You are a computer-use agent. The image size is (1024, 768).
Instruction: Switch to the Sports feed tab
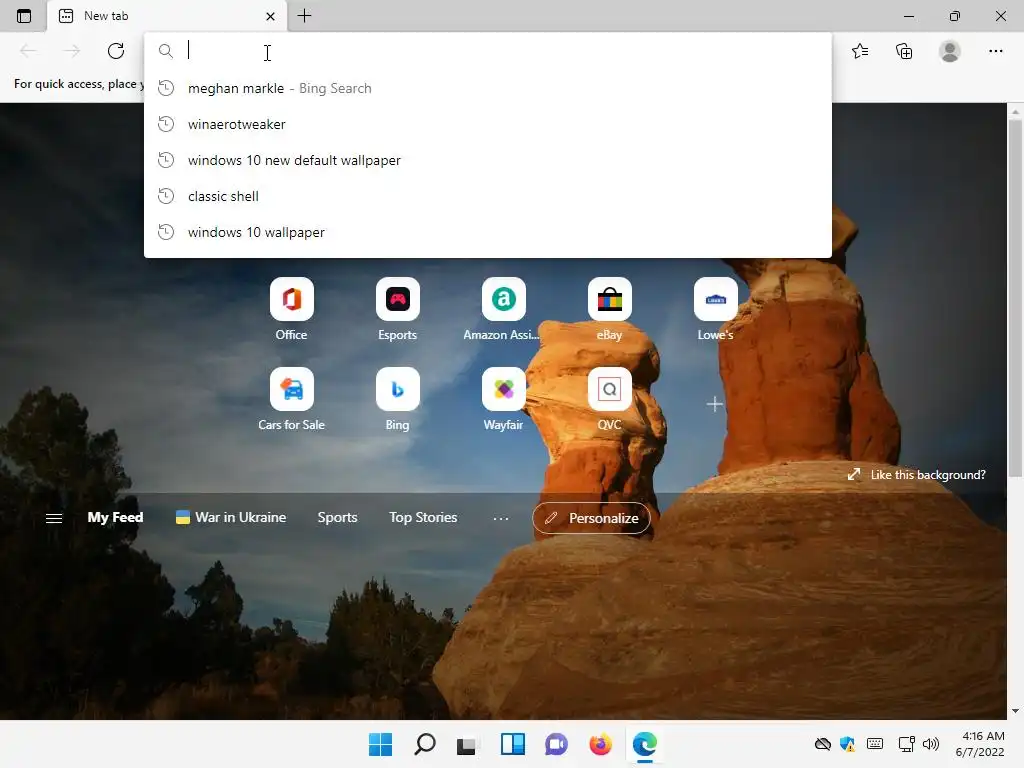point(337,517)
